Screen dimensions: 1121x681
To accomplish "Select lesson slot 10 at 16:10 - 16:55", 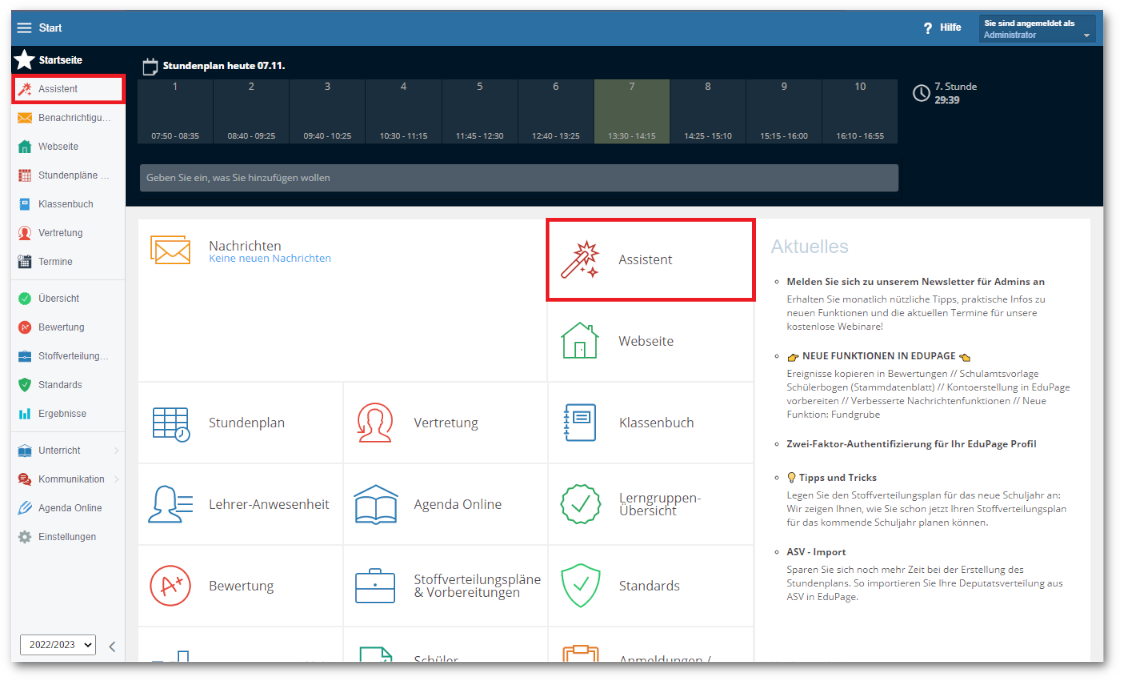I will pyautogui.click(x=860, y=111).
